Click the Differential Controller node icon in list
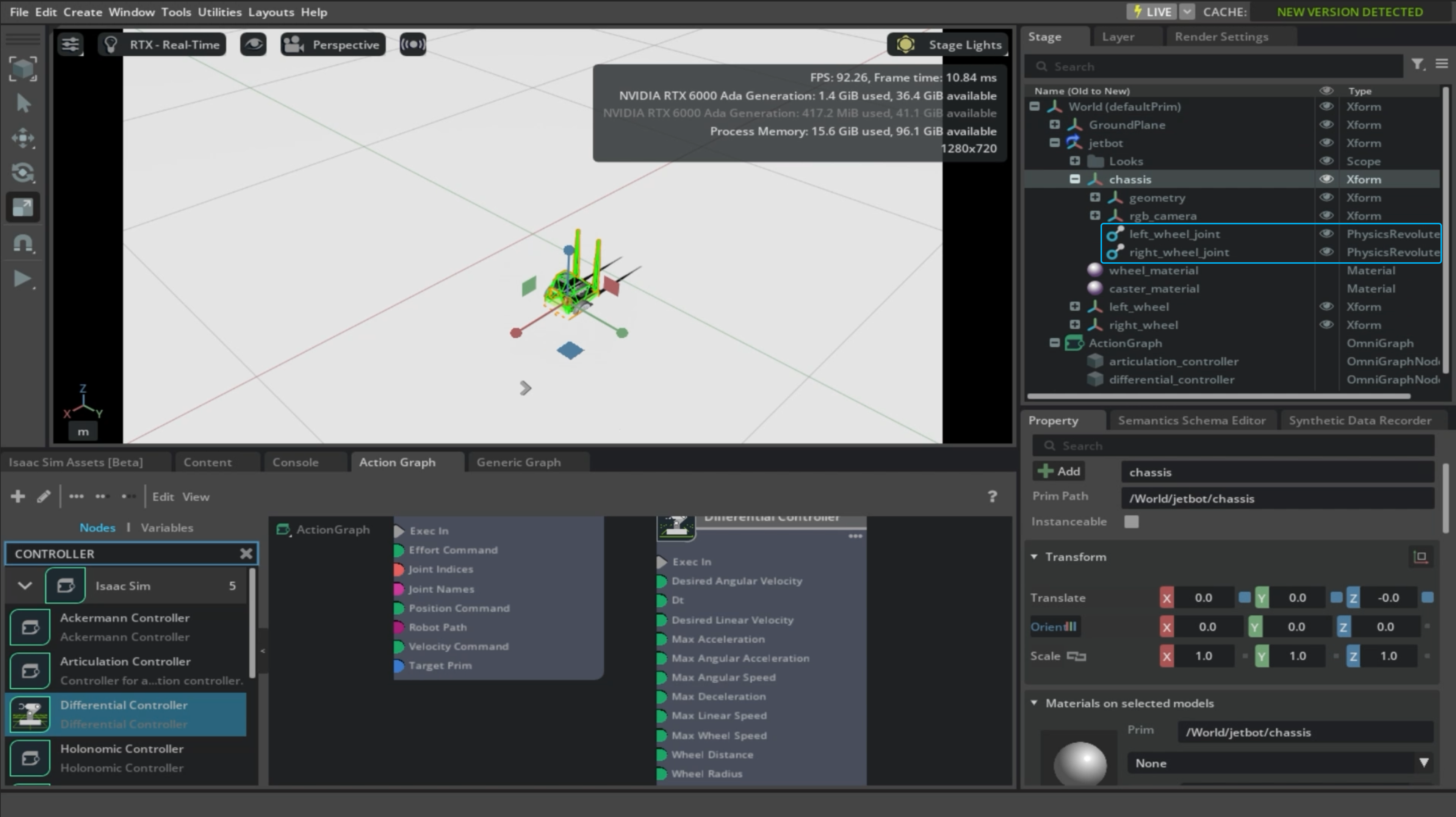Viewport: 1456px width, 817px height. (x=30, y=714)
